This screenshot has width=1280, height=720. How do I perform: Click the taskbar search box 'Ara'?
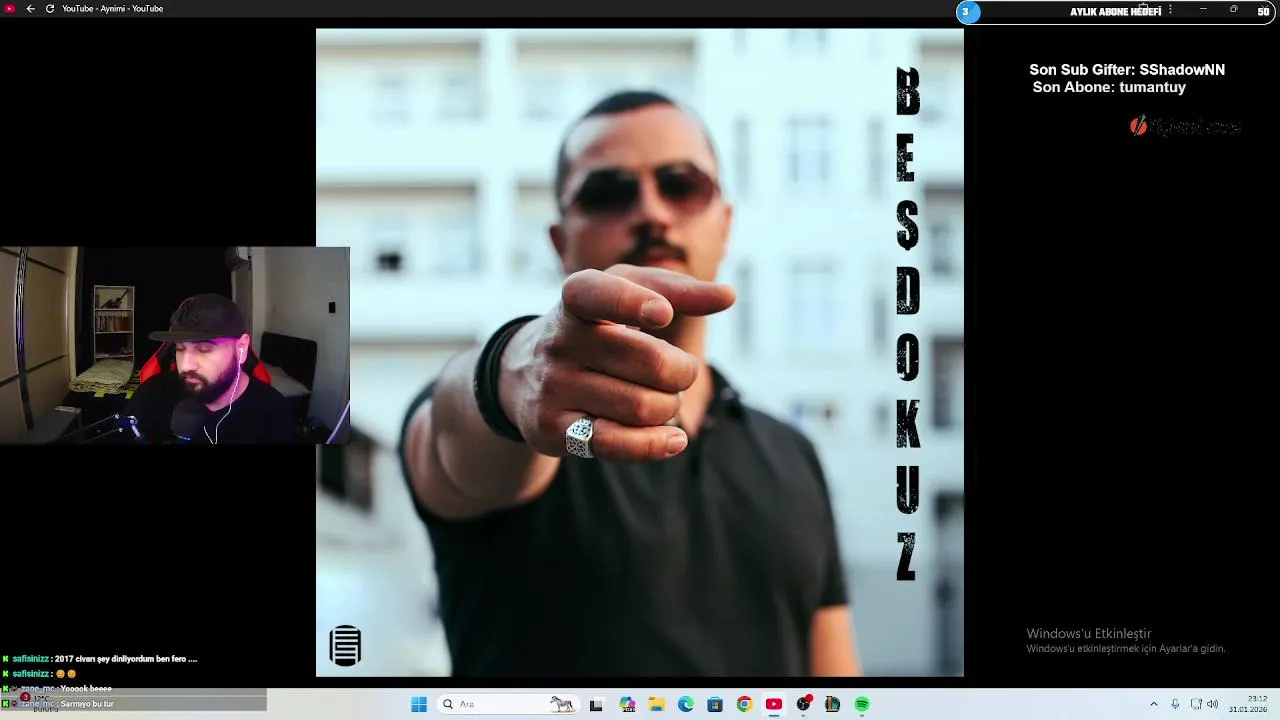tap(508, 704)
